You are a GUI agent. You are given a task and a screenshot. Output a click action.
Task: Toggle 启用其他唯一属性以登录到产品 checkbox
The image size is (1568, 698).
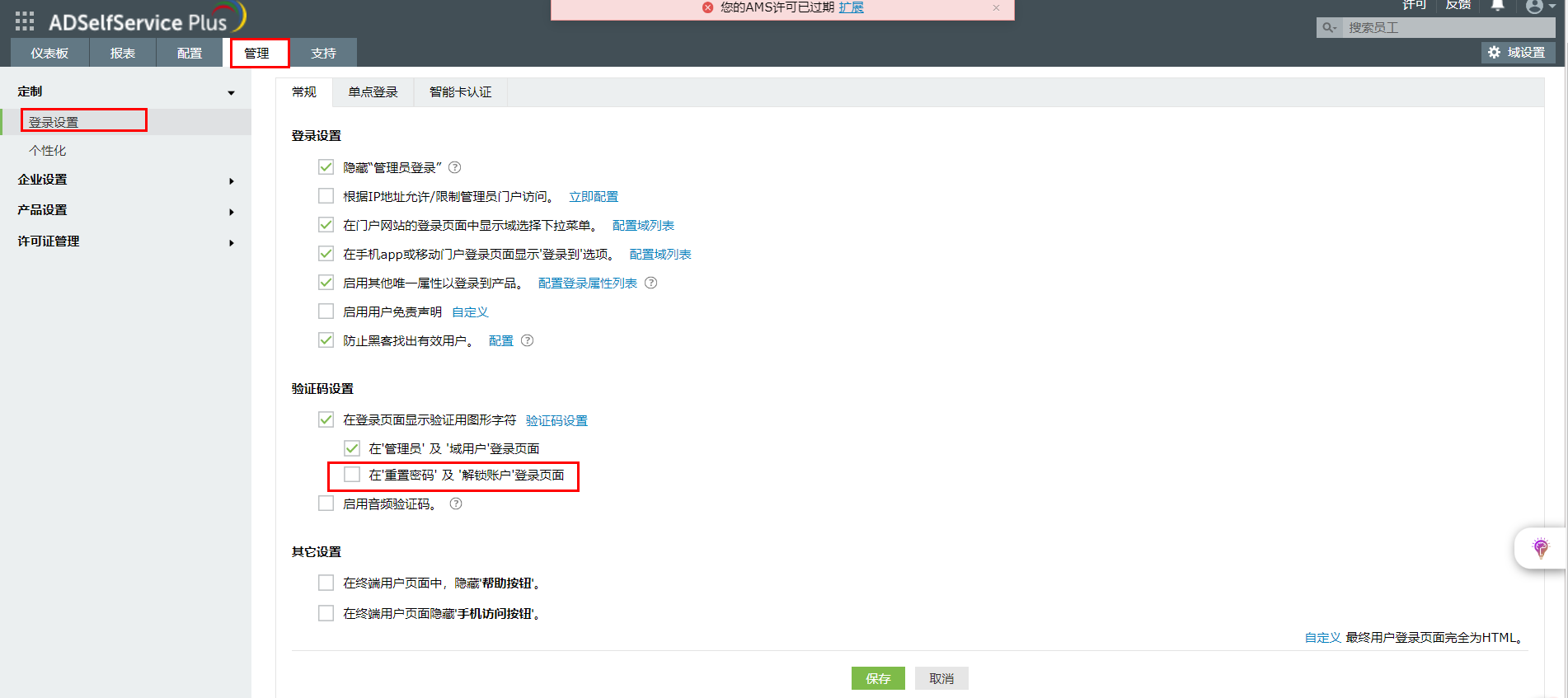coord(326,283)
